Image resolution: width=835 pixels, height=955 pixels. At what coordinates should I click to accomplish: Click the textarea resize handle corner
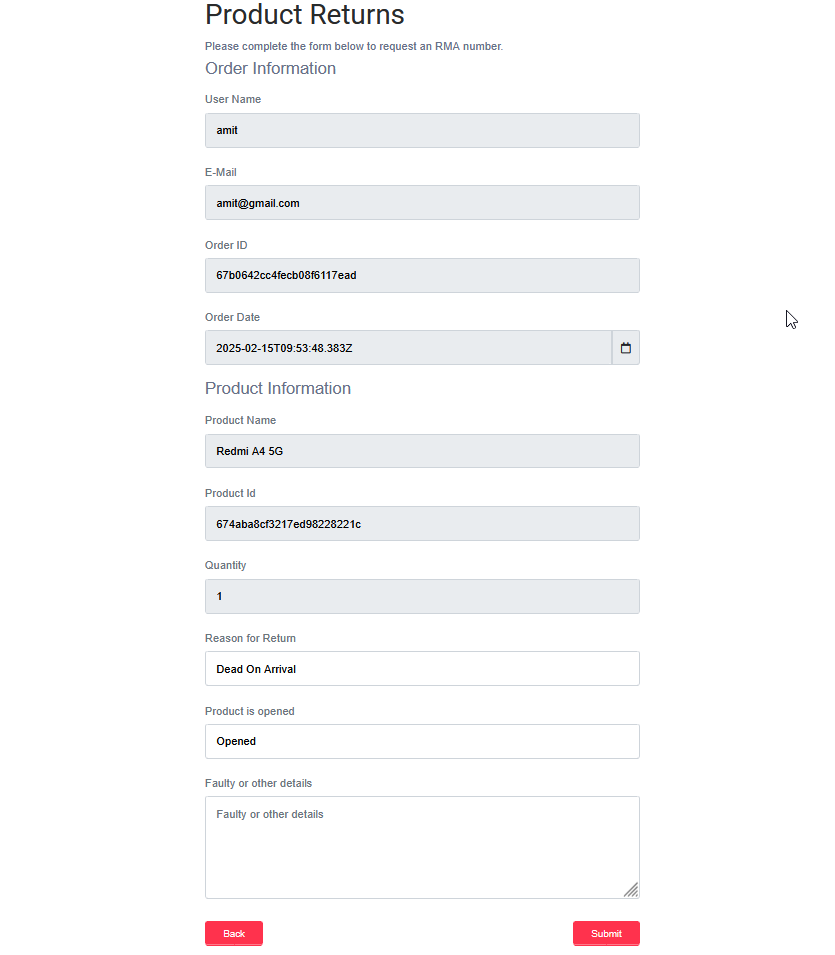point(631,890)
